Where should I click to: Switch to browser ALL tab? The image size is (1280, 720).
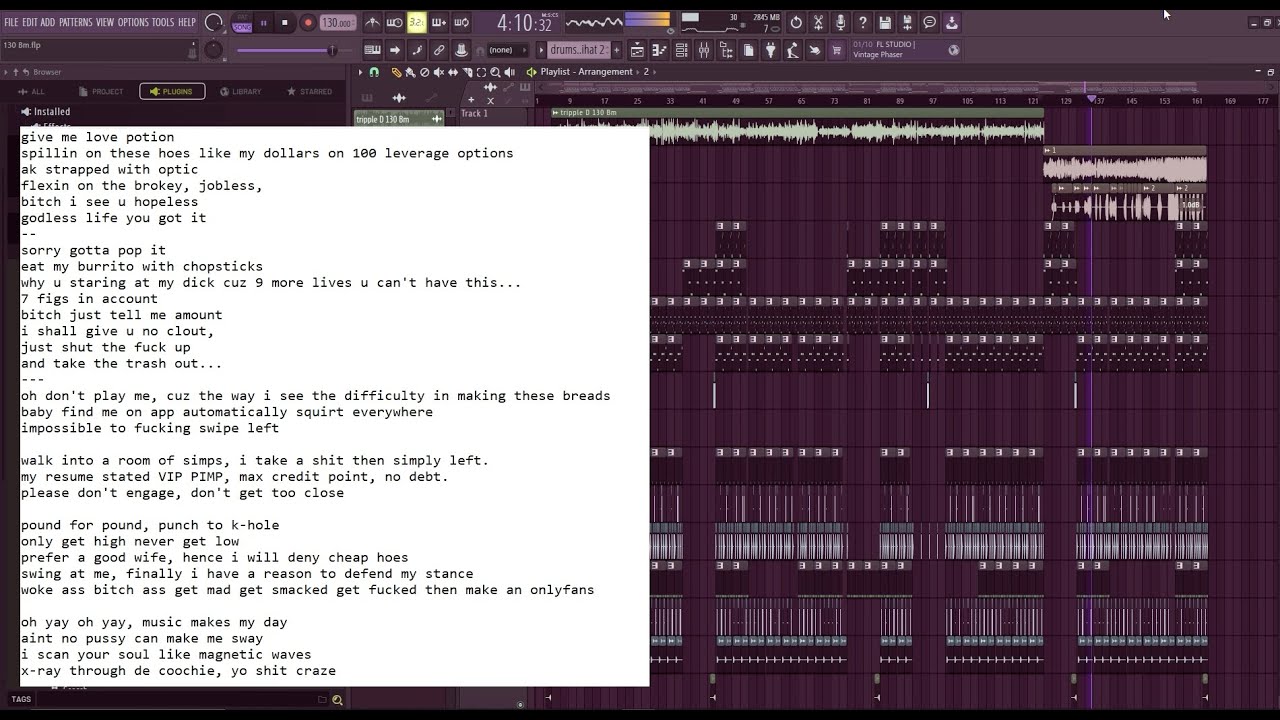pyautogui.click(x=33, y=91)
